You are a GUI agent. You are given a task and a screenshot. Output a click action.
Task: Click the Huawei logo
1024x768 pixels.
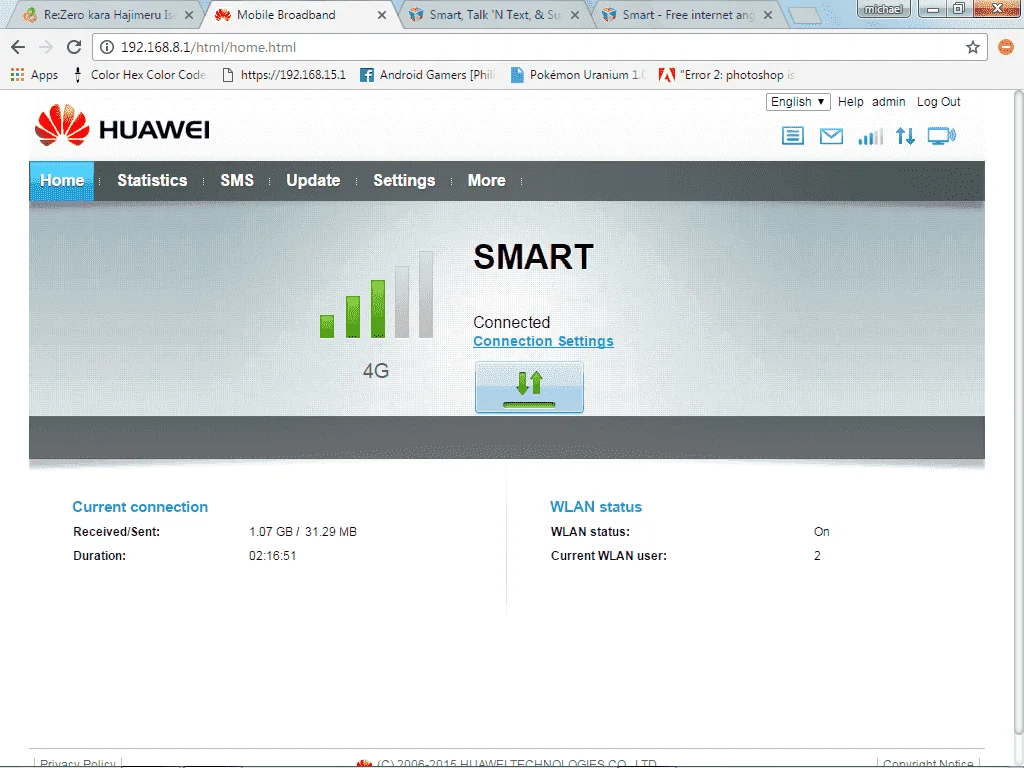tap(122, 125)
